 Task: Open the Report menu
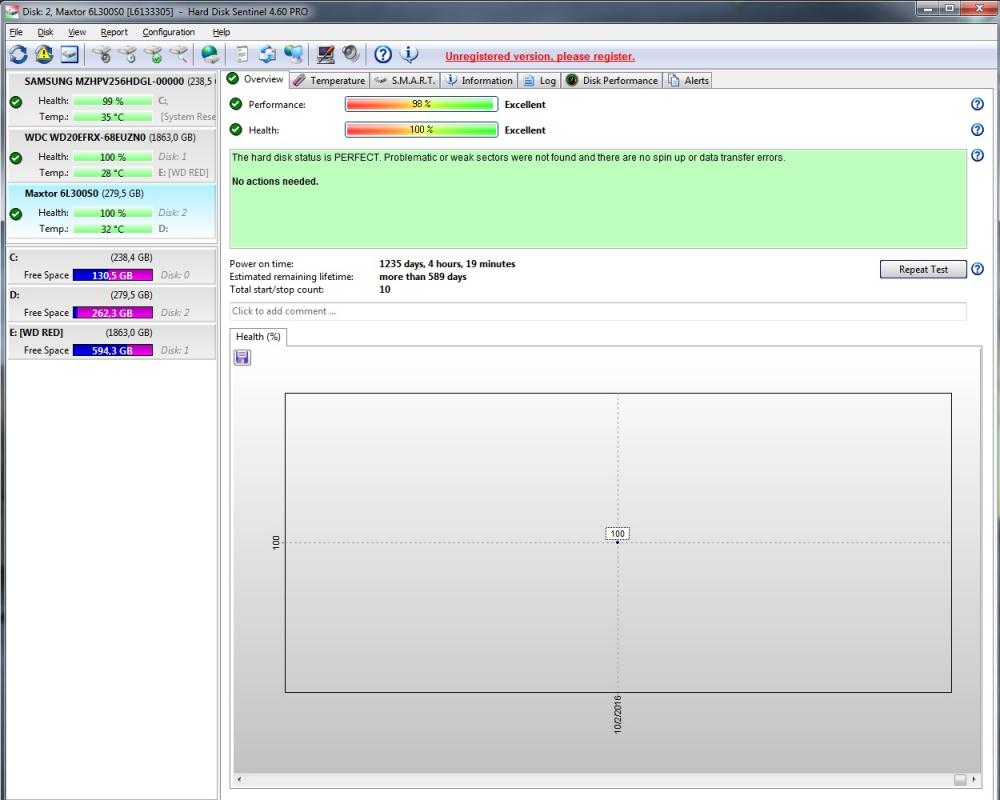click(x=114, y=32)
